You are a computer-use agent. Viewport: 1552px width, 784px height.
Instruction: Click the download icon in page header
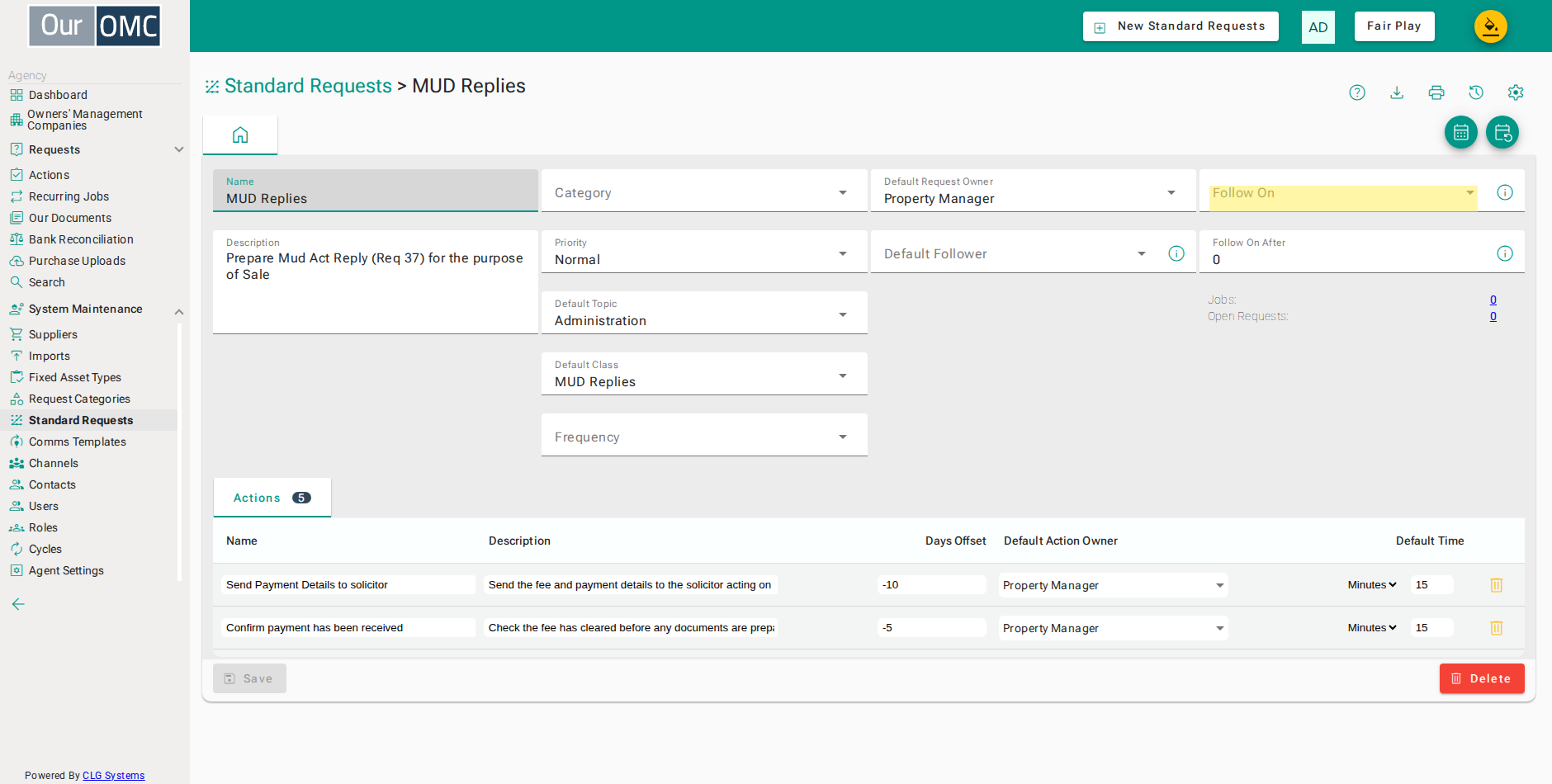1397,92
